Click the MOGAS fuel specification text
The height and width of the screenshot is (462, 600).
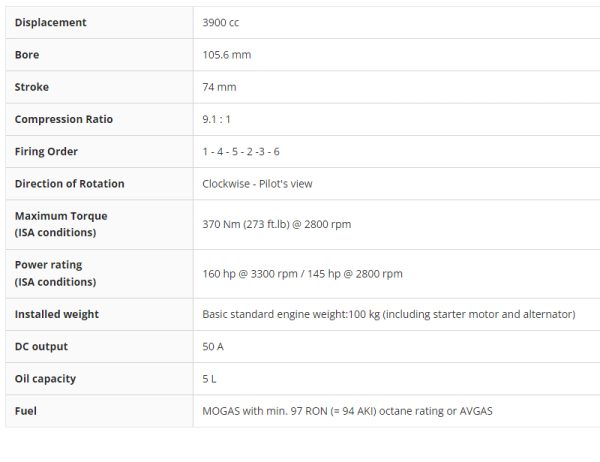[347, 411]
